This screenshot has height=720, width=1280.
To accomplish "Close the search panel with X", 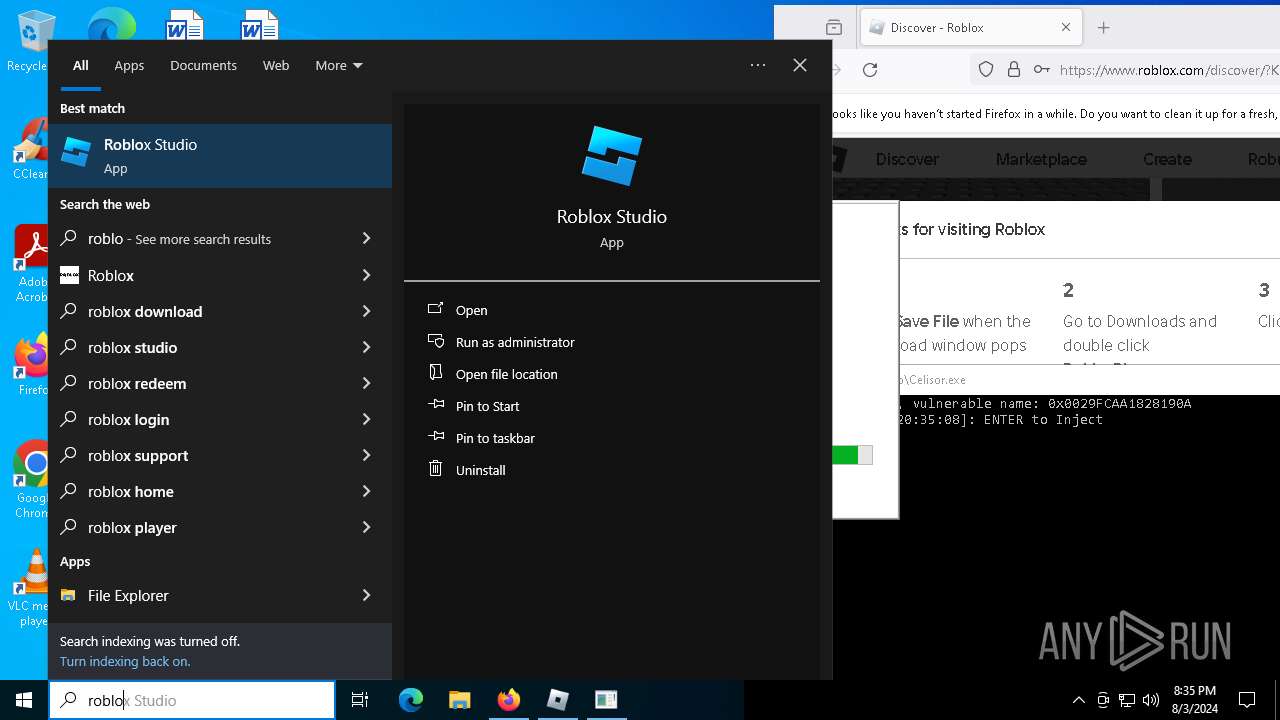I will tap(800, 65).
